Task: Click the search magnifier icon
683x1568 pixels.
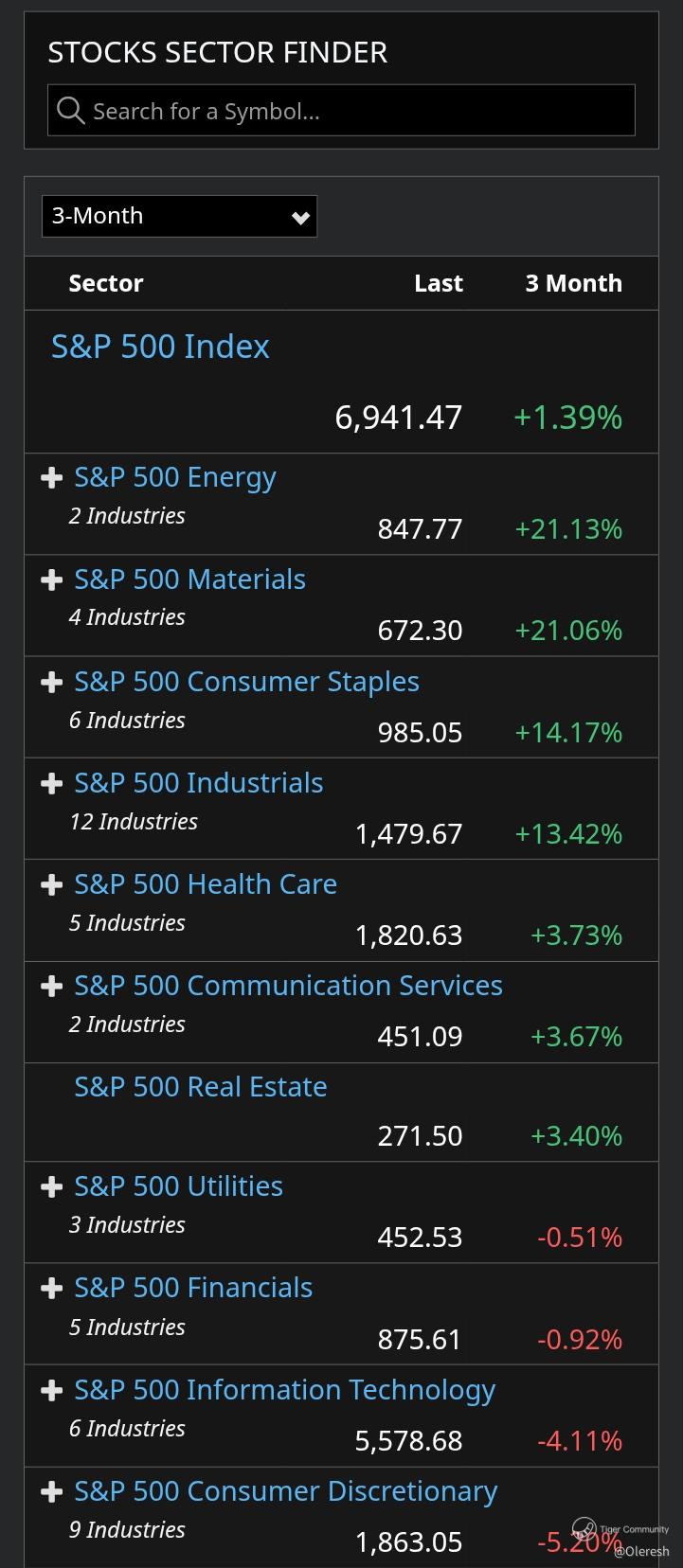Action: pos(70,111)
